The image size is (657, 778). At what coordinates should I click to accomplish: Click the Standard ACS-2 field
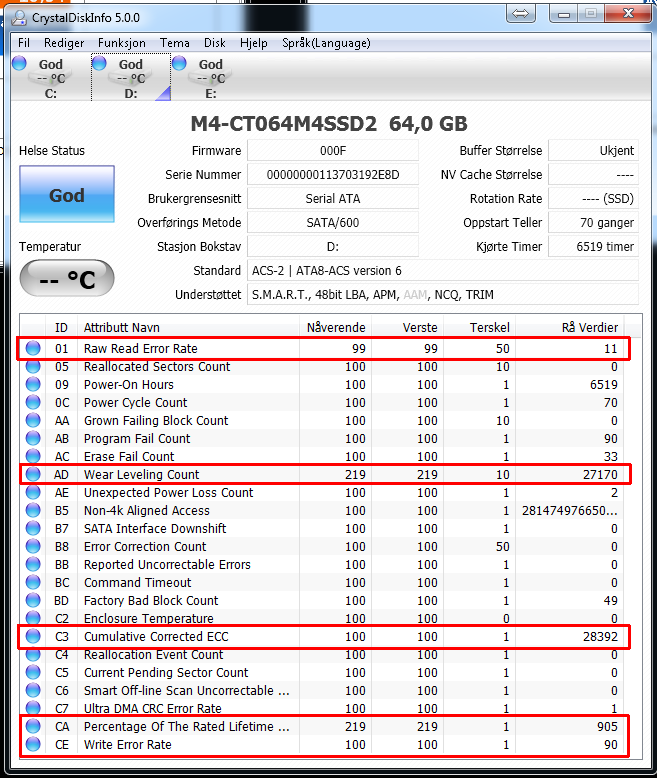click(443, 270)
